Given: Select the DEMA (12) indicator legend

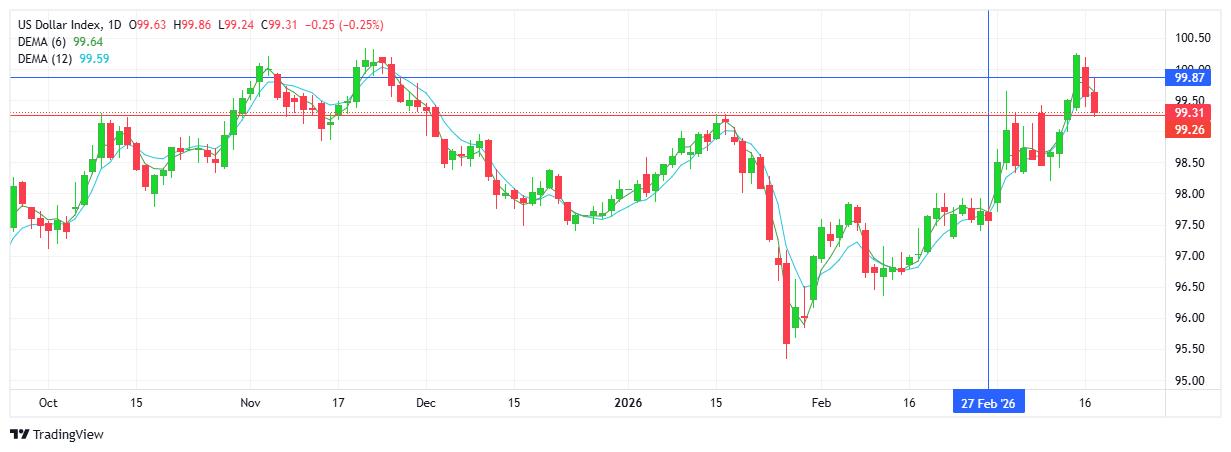Looking at the screenshot, I should coord(48,58).
